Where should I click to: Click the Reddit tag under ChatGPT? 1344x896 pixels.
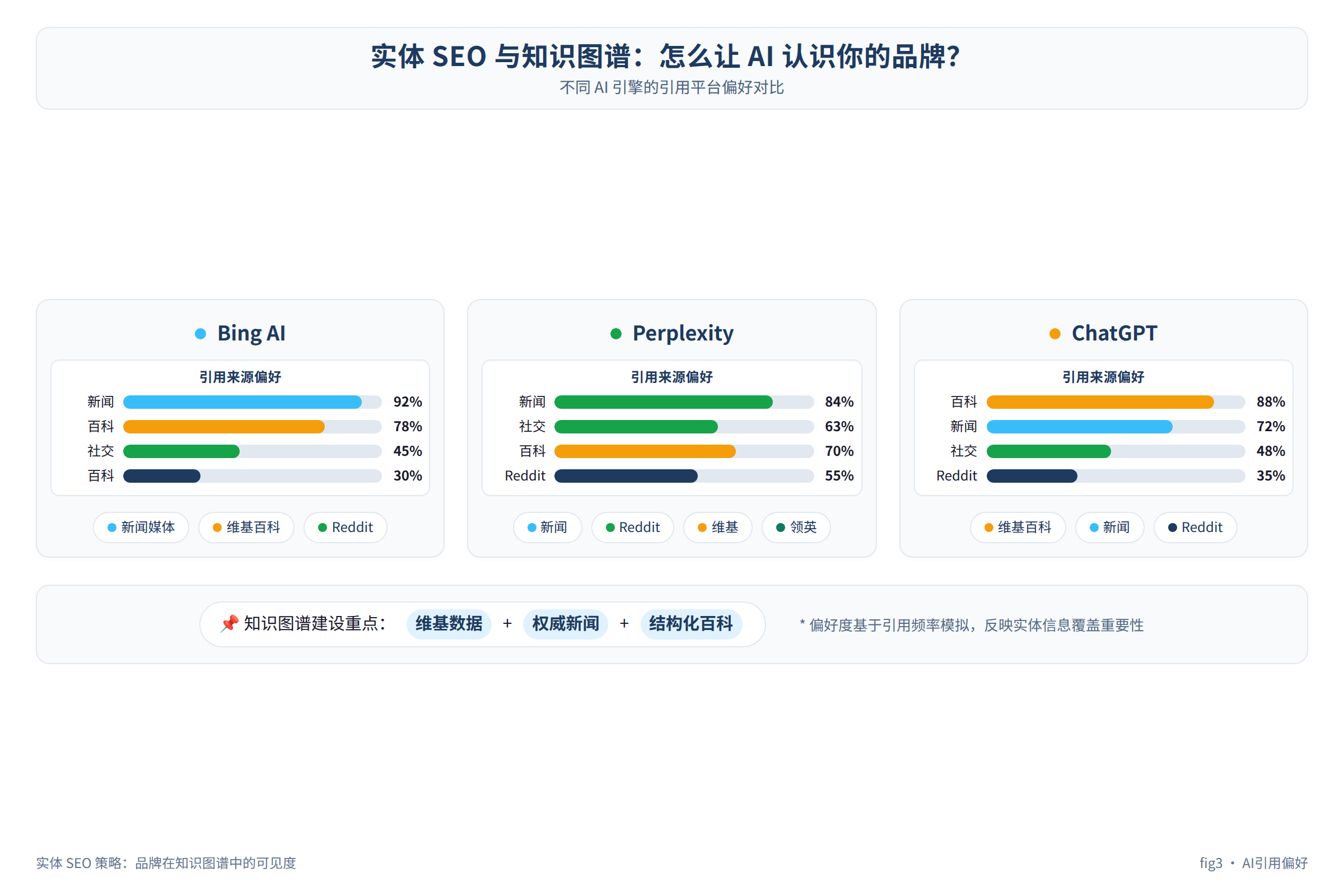1195,528
